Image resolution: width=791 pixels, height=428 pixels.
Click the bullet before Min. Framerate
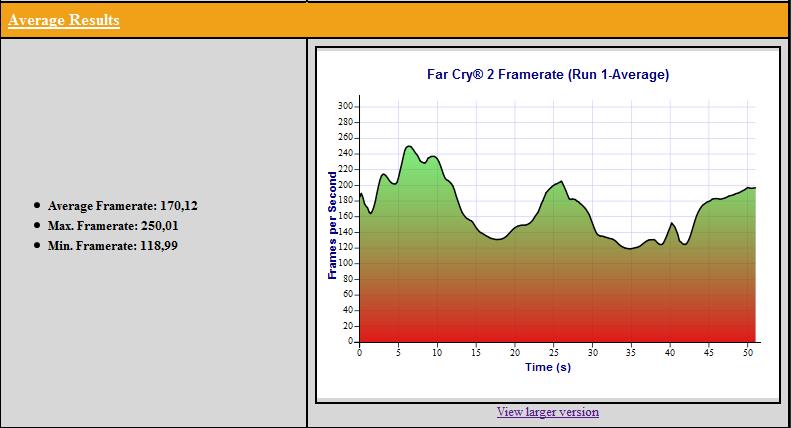click(x=37, y=245)
